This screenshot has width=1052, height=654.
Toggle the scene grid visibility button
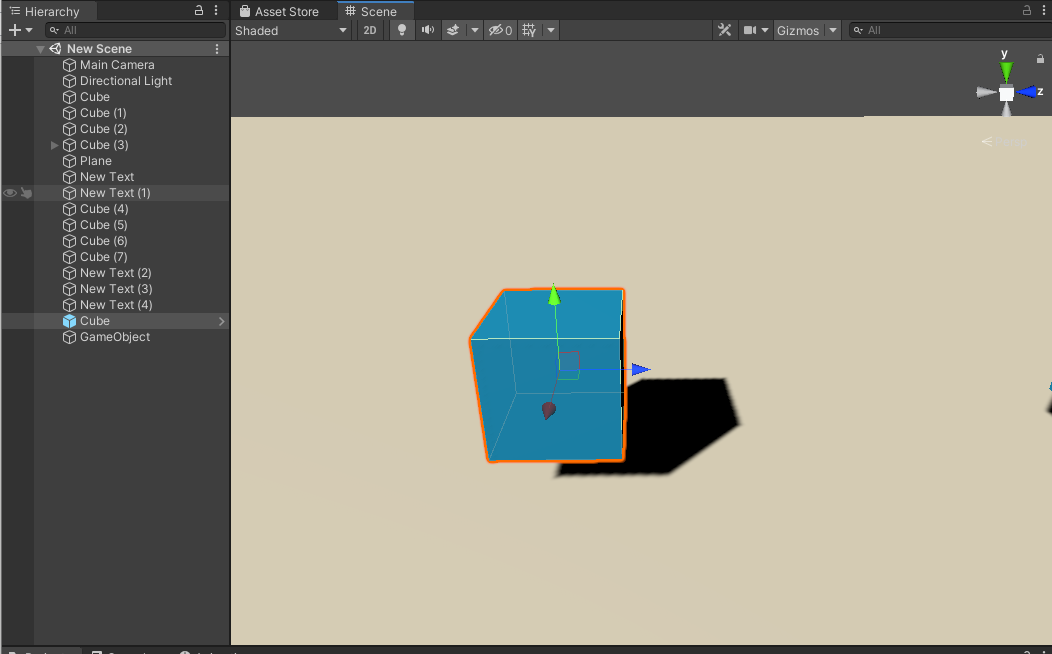[x=529, y=30]
